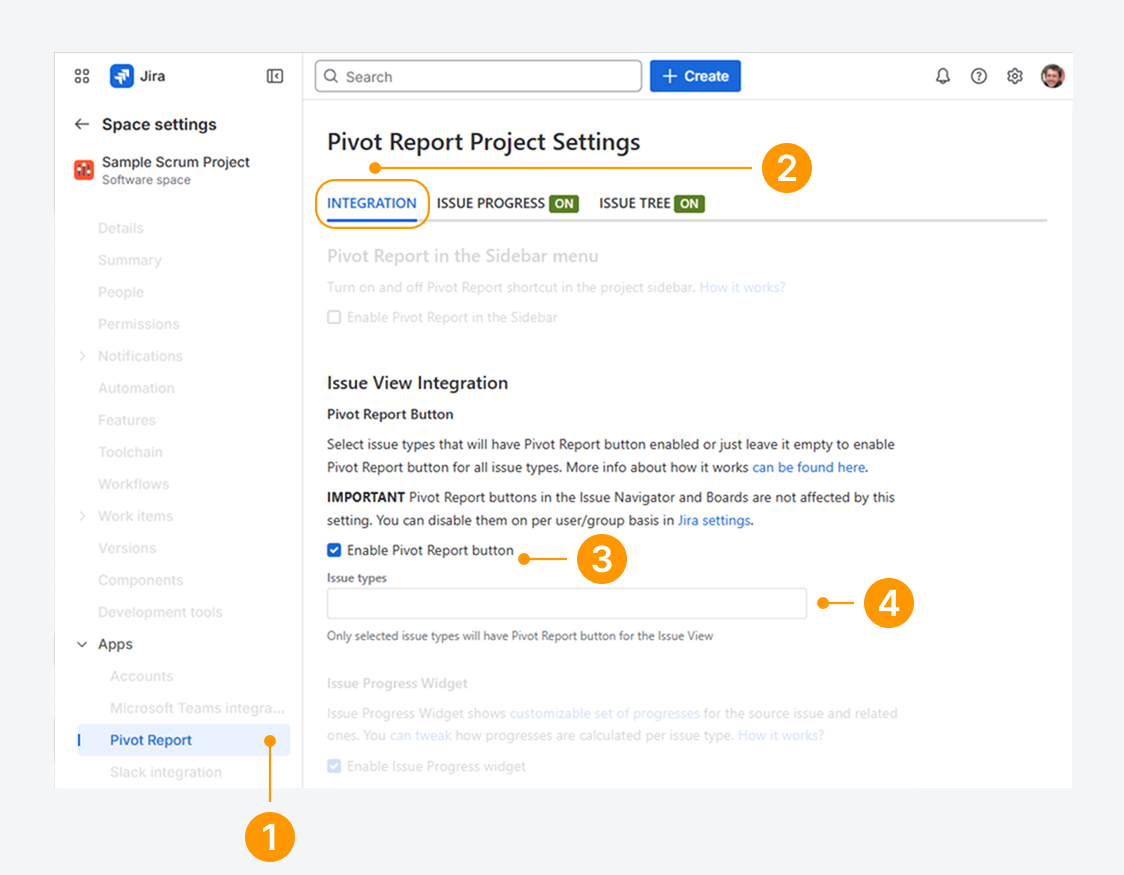This screenshot has width=1124, height=875.
Task: Open Versions settings
Action: (127, 548)
